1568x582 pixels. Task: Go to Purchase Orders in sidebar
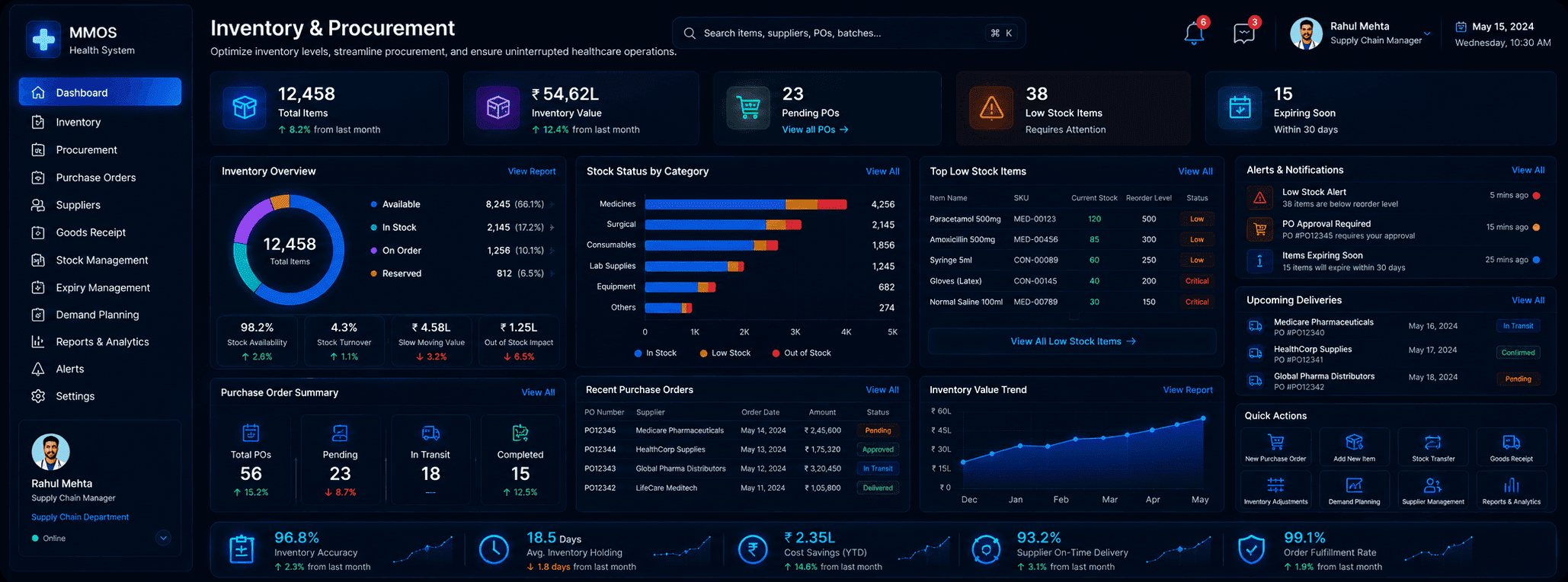100,177
